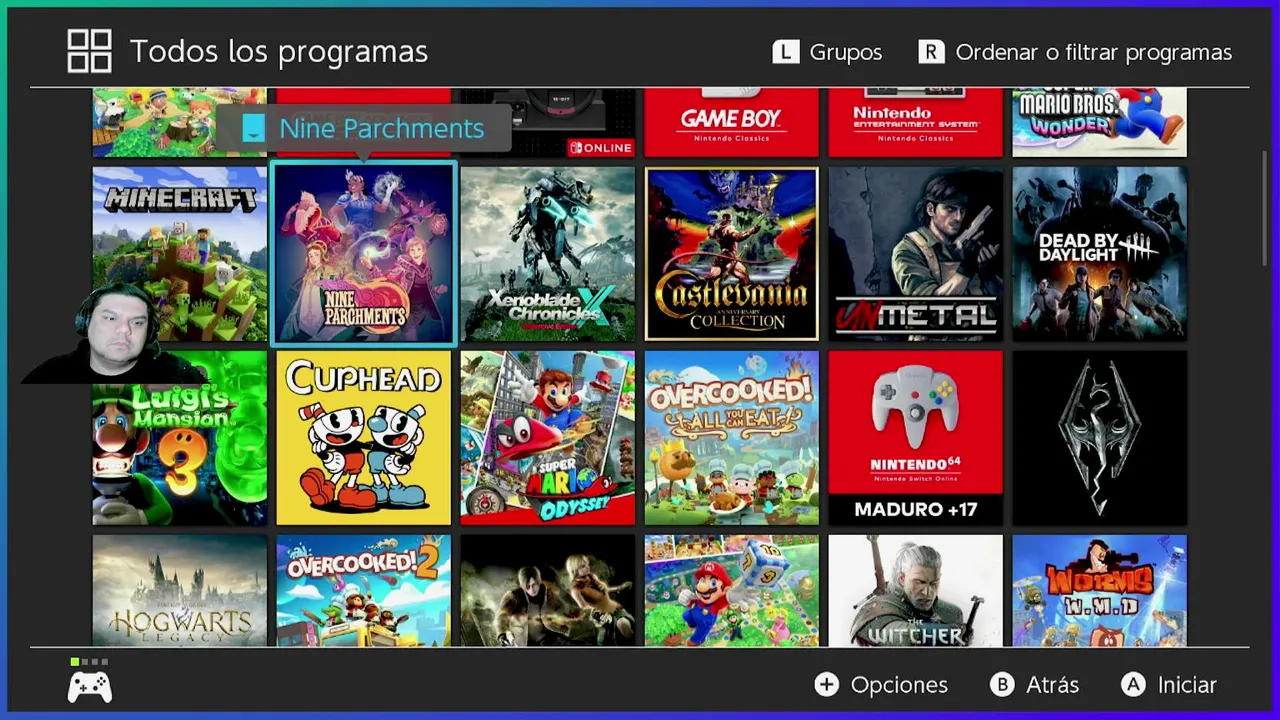The image size is (1280, 720).
Task: Open the Resident Evil 4 tile
Action: (548, 591)
